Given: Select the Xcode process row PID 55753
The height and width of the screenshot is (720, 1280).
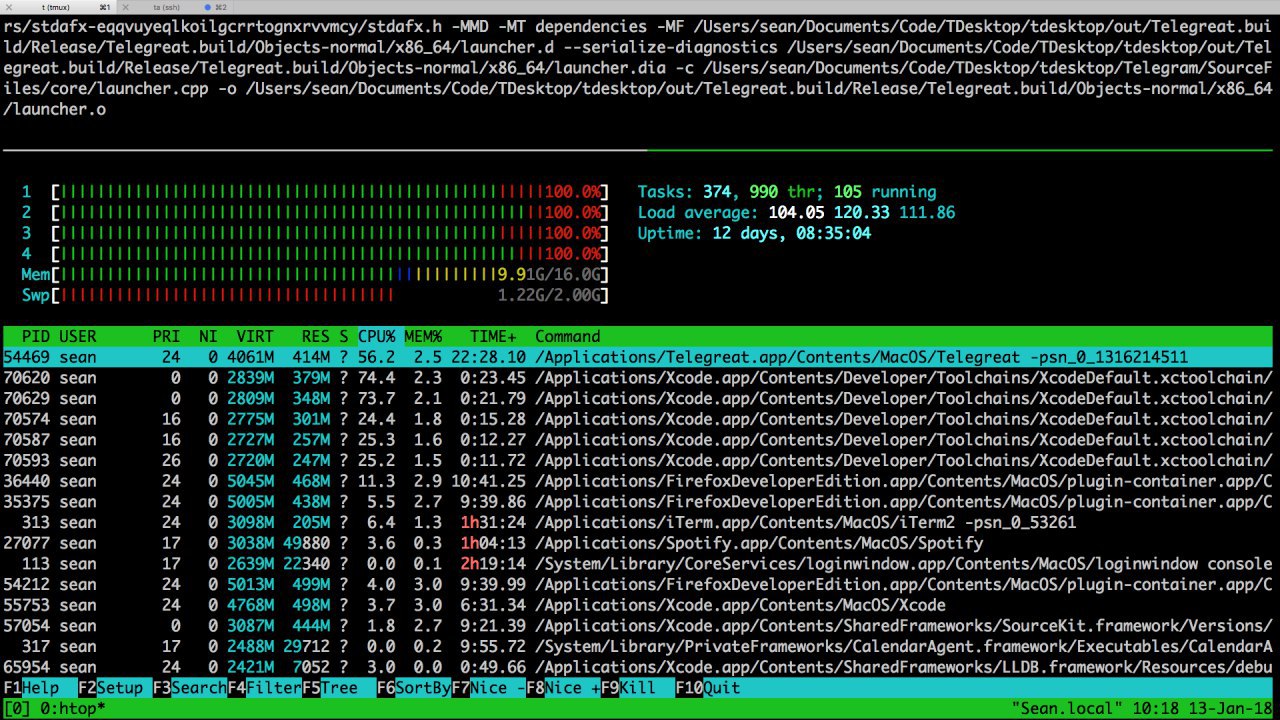Looking at the screenshot, I should point(638,605).
